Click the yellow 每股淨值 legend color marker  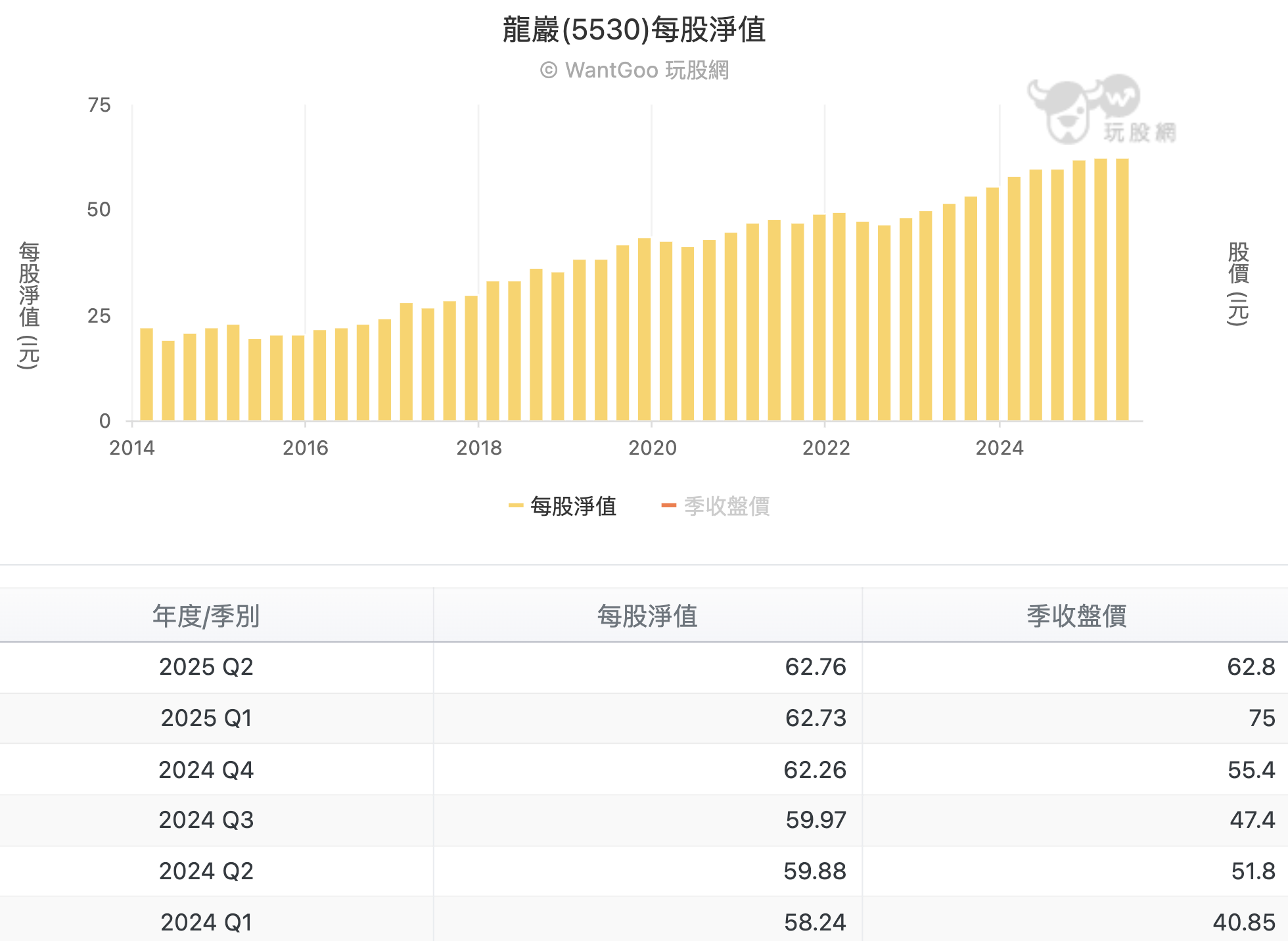click(x=515, y=505)
